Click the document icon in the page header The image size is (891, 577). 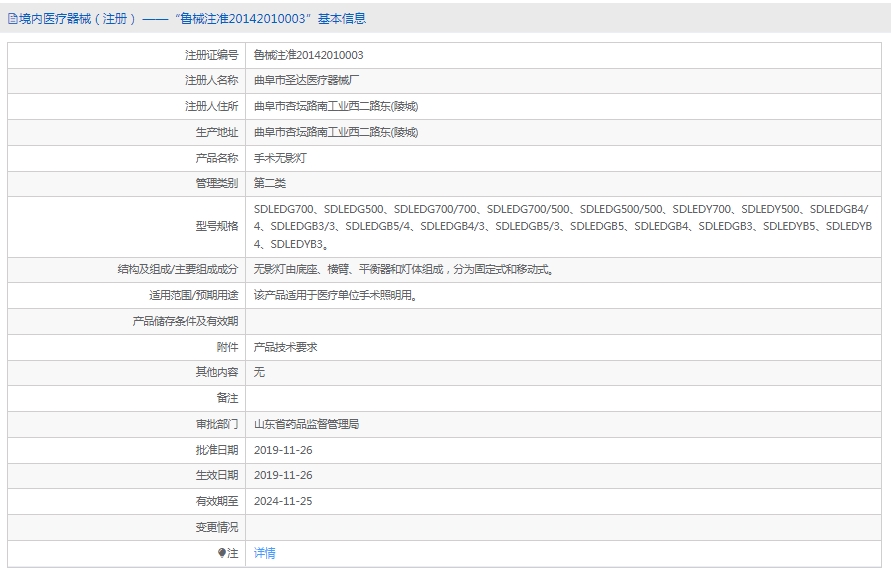[x=13, y=19]
